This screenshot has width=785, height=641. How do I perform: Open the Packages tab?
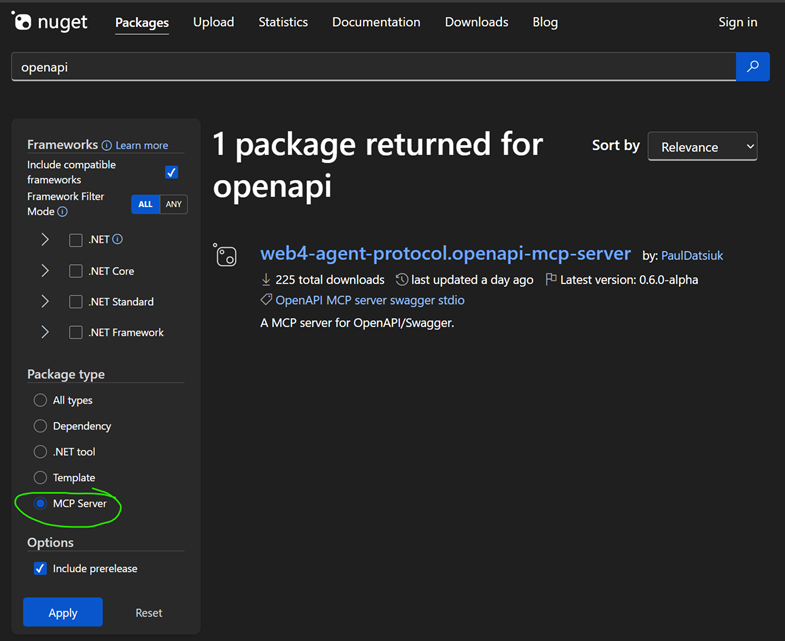point(142,23)
